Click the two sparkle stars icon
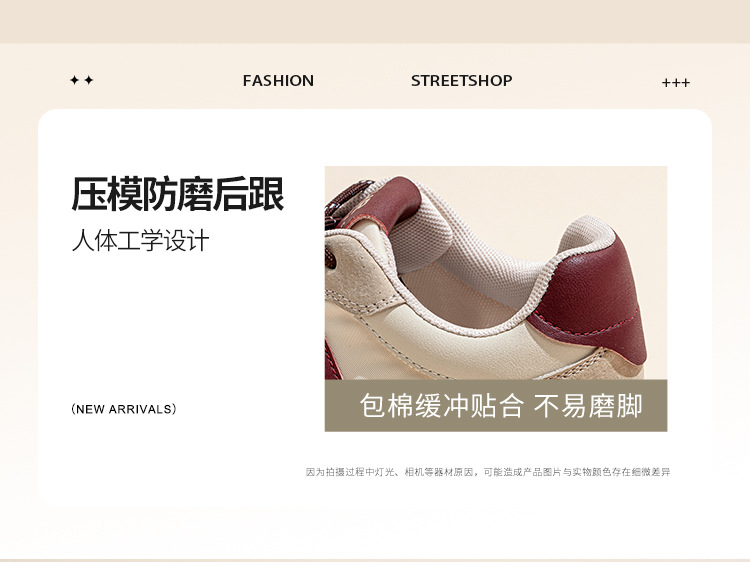The width and height of the screenshot is (750, 562). [x=81, y=80]
